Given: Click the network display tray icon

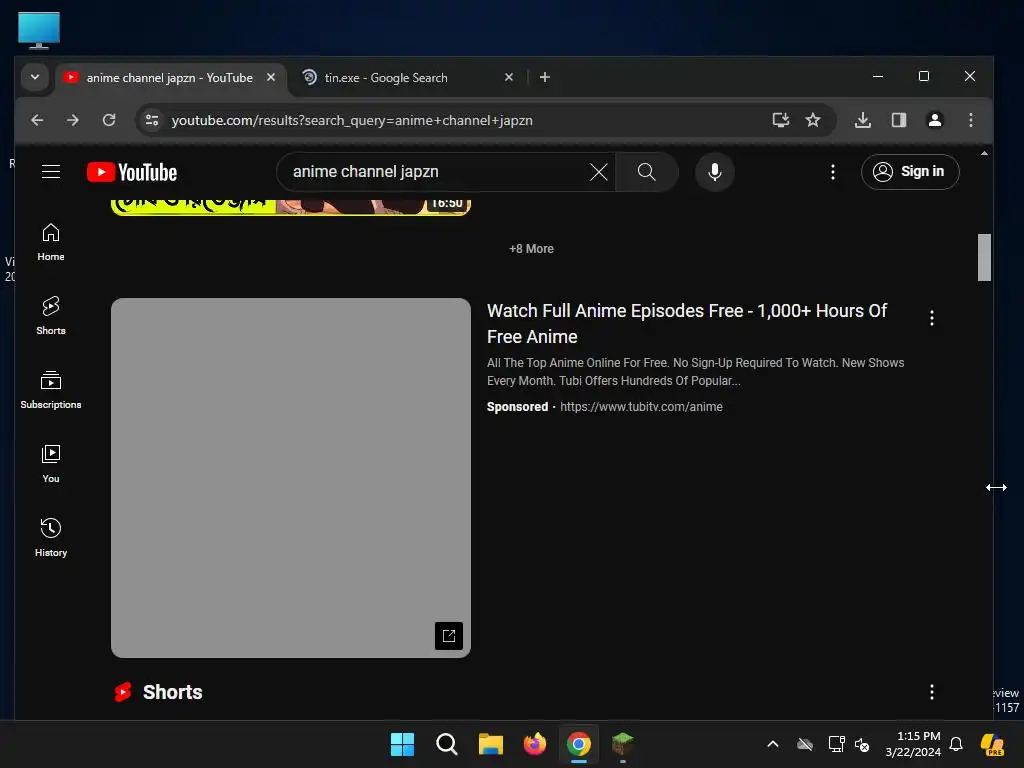Looking at the screenshot, I should [836, 744].
